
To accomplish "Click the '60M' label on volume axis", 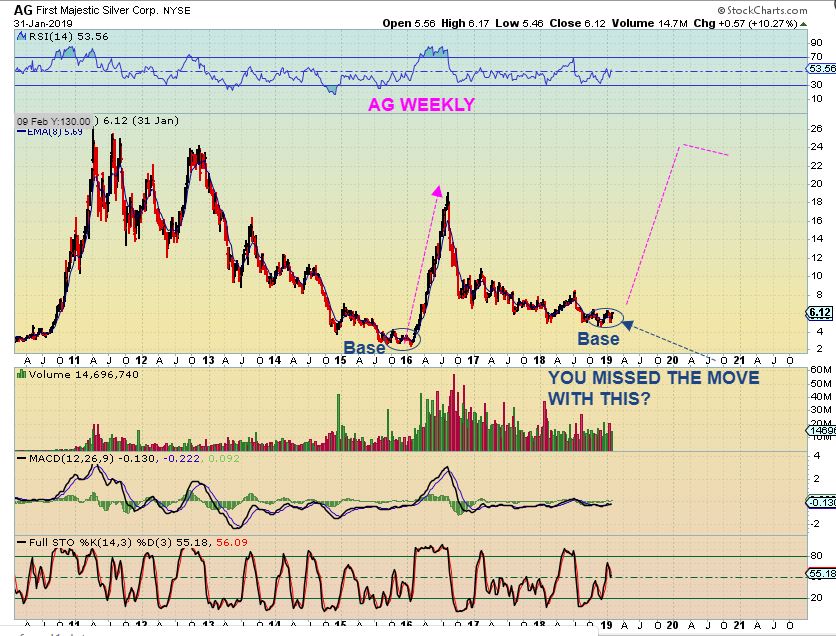I will (821, 370).
